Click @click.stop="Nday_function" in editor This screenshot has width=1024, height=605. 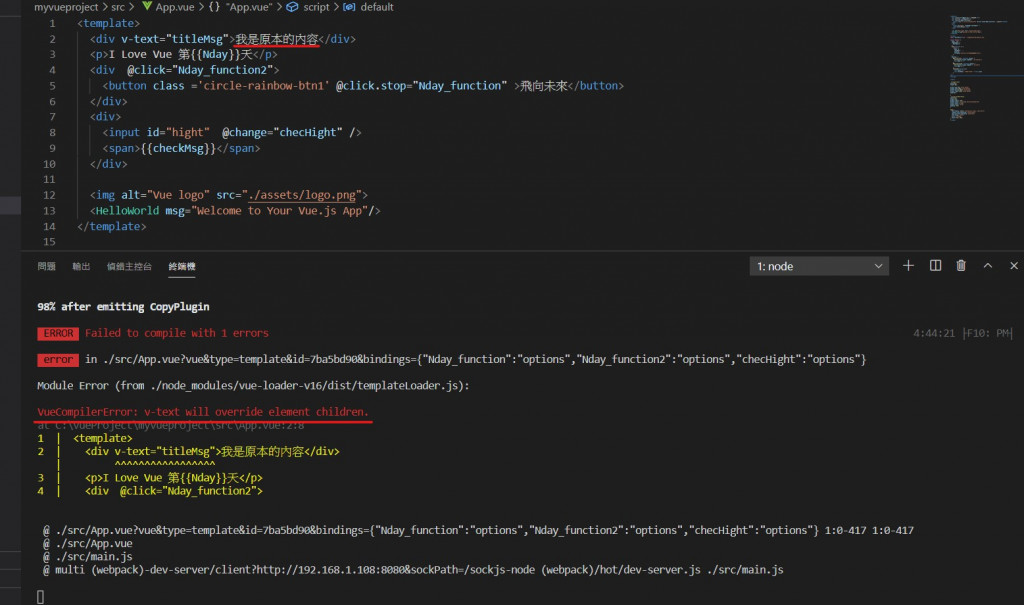coord(421,86)
